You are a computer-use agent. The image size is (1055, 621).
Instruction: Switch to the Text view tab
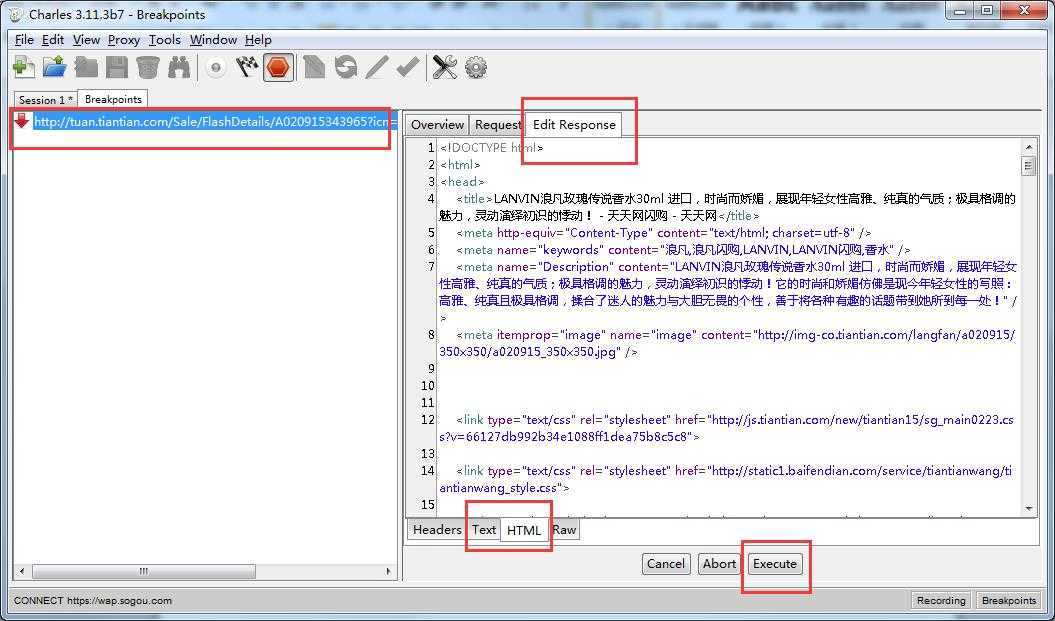[484, 529]
